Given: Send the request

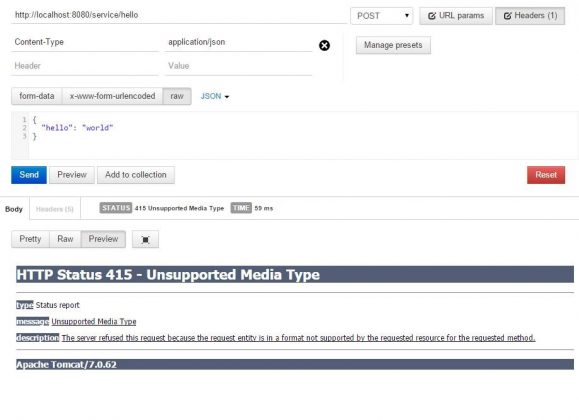Looking at the screenshot, I should pyautogui.click(x=29, y=175).
